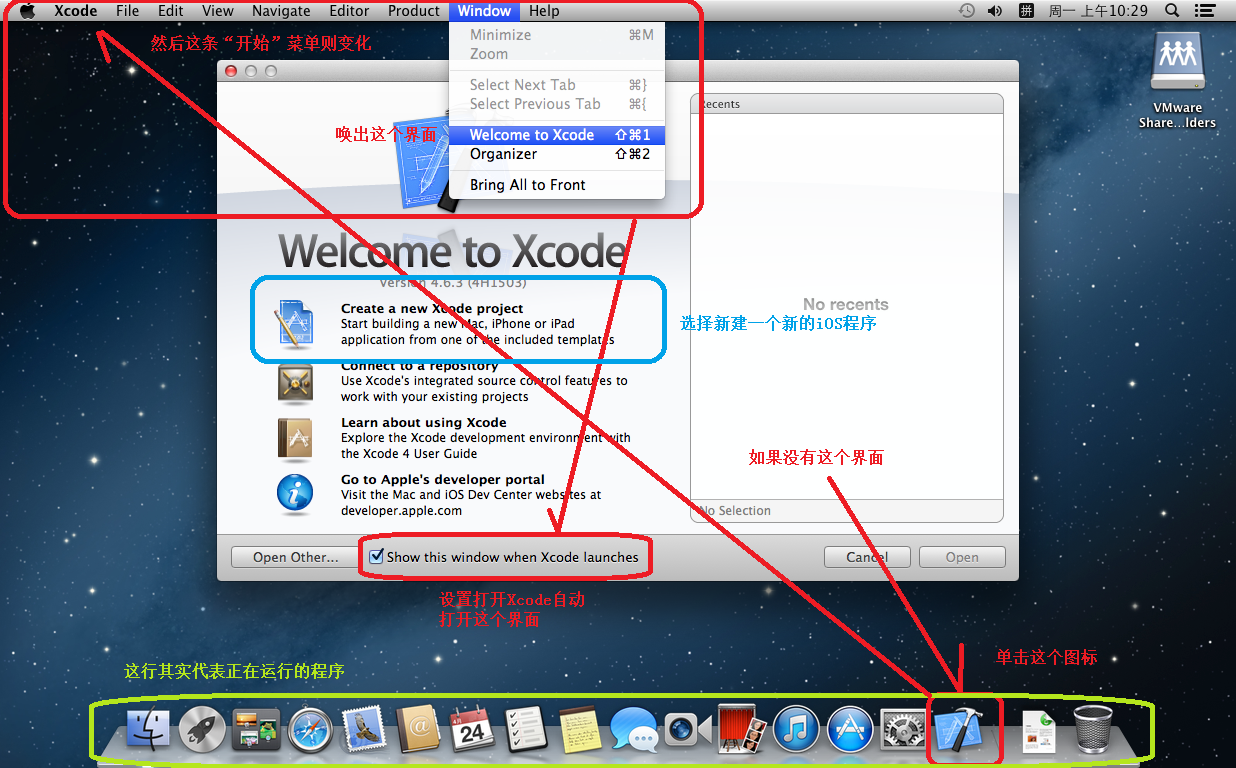The width and height of the screenshot is (1236, 768).
Task: Choose Select Previous Tab menu entry
Action: coord(557,104)
